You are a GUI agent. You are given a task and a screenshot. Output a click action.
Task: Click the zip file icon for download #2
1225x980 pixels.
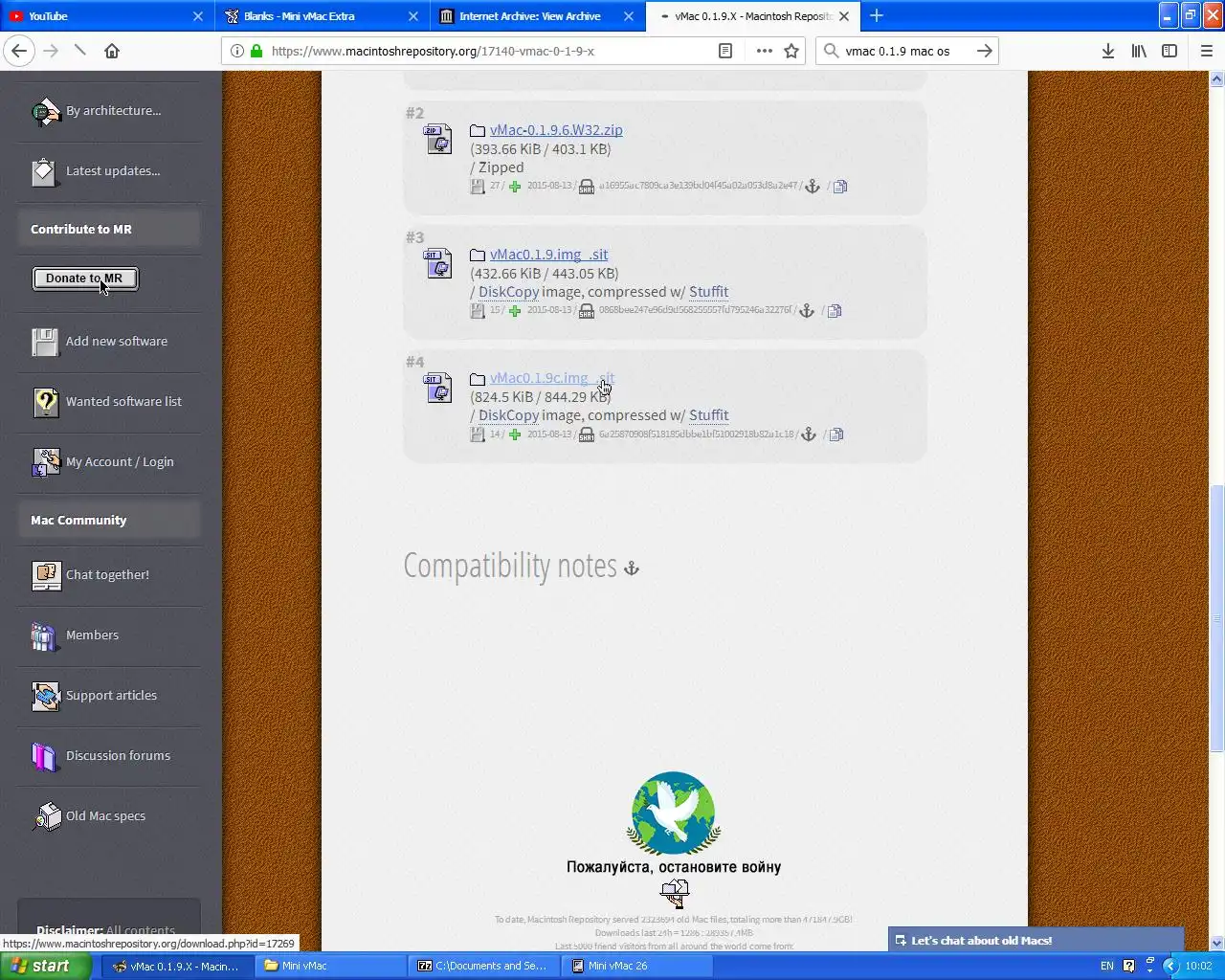(438, 139)
